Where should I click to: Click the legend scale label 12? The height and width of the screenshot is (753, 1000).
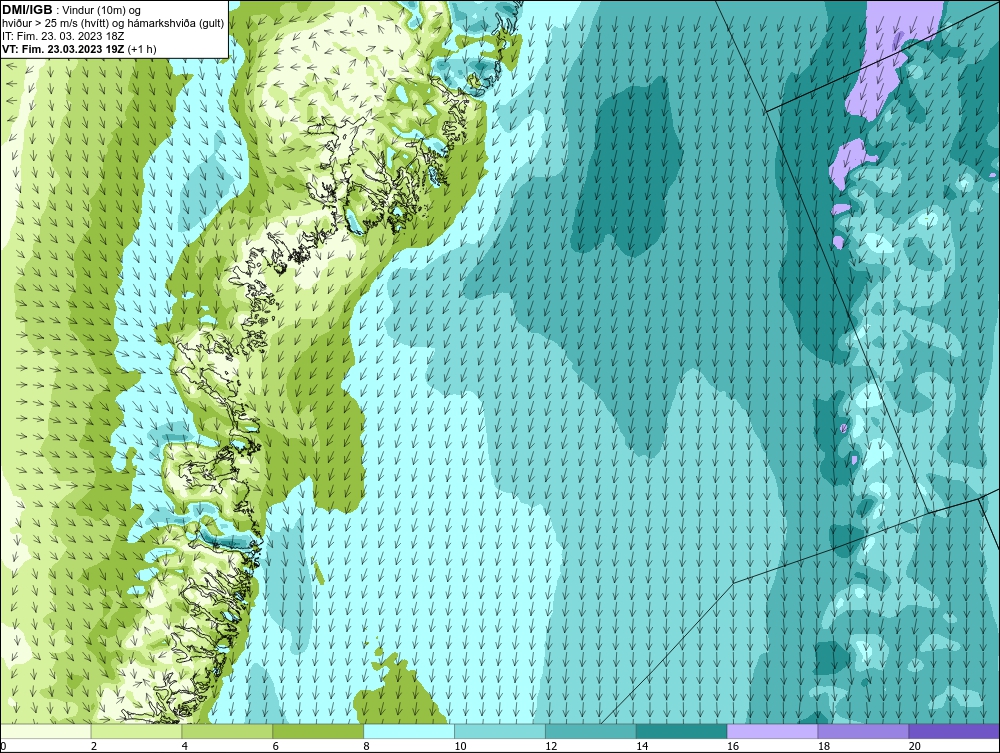(551, 746)
